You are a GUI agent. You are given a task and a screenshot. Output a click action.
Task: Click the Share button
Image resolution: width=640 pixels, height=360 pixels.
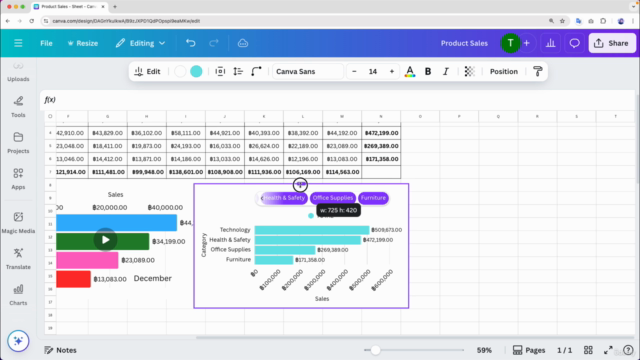(612, 43)
